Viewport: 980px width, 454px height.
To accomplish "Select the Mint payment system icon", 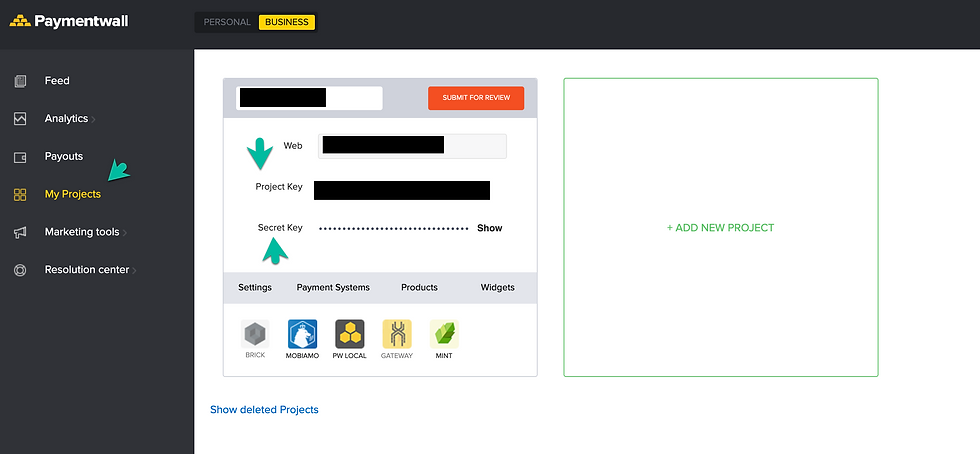I will (444, 334).
